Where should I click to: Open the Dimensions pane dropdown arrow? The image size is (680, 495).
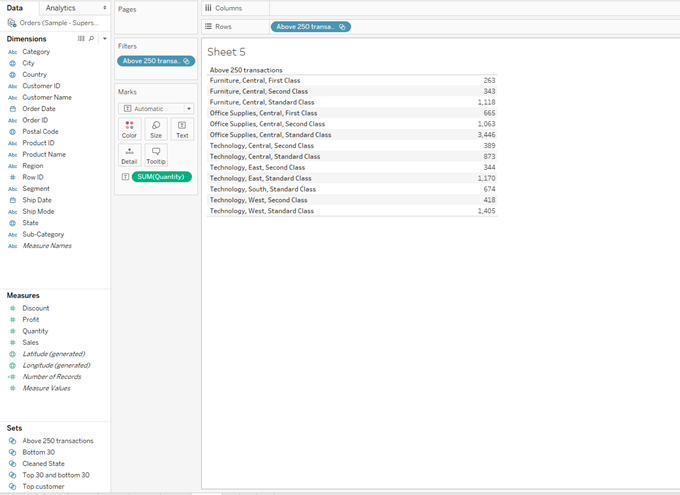click(x=105, y=39)
